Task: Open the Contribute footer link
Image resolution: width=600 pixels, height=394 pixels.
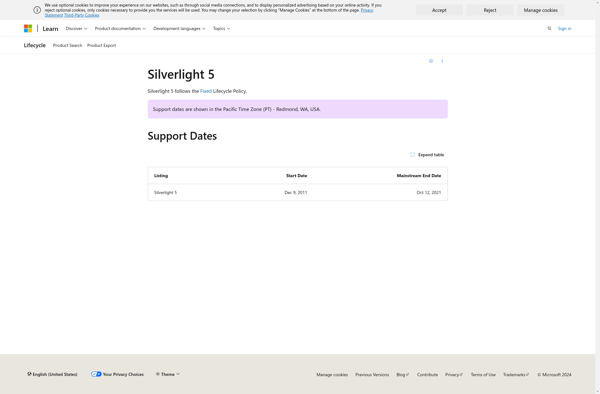Action: pos(427,374)
